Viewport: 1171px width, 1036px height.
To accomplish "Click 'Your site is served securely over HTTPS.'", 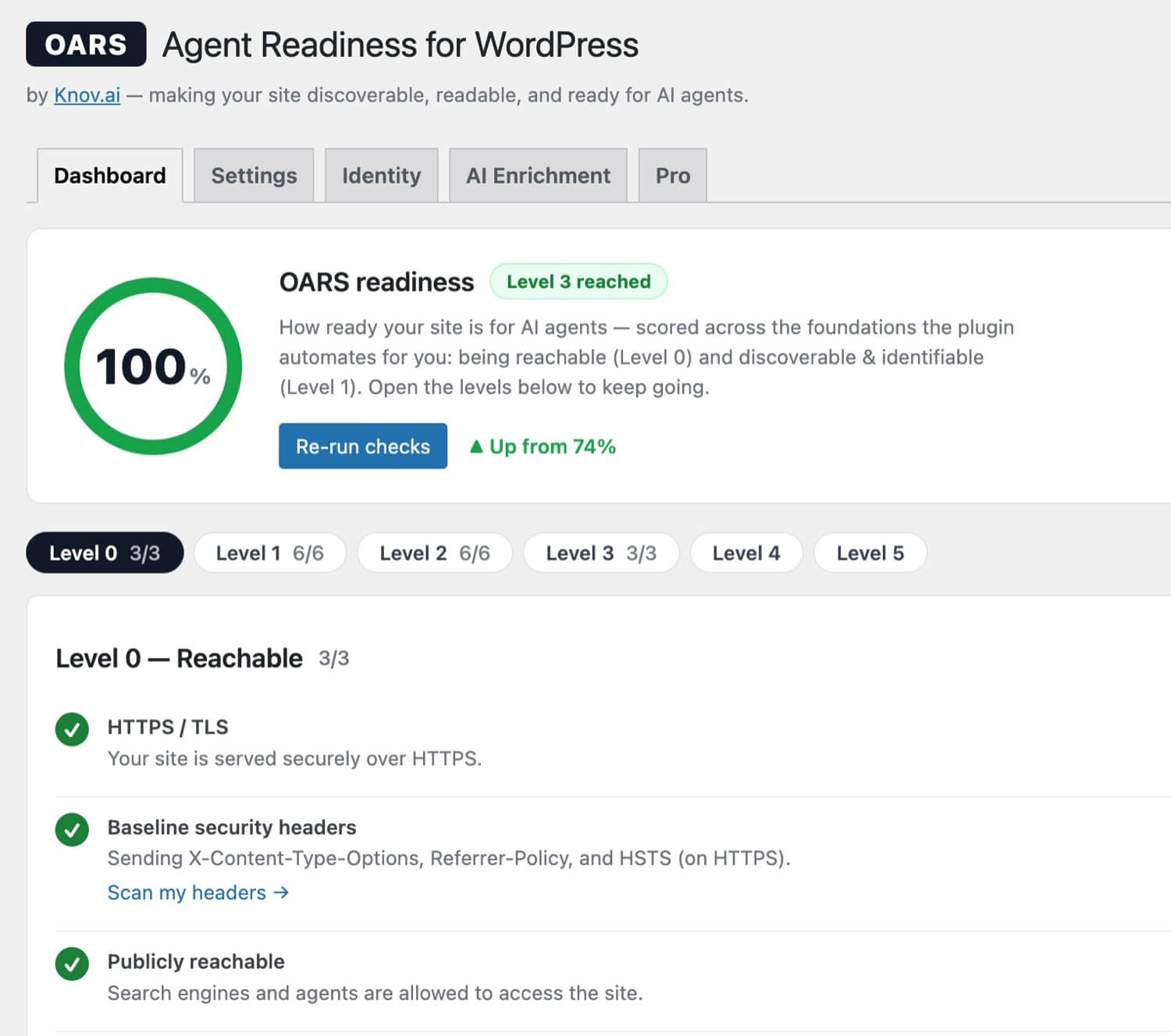I will coord(294,759).
